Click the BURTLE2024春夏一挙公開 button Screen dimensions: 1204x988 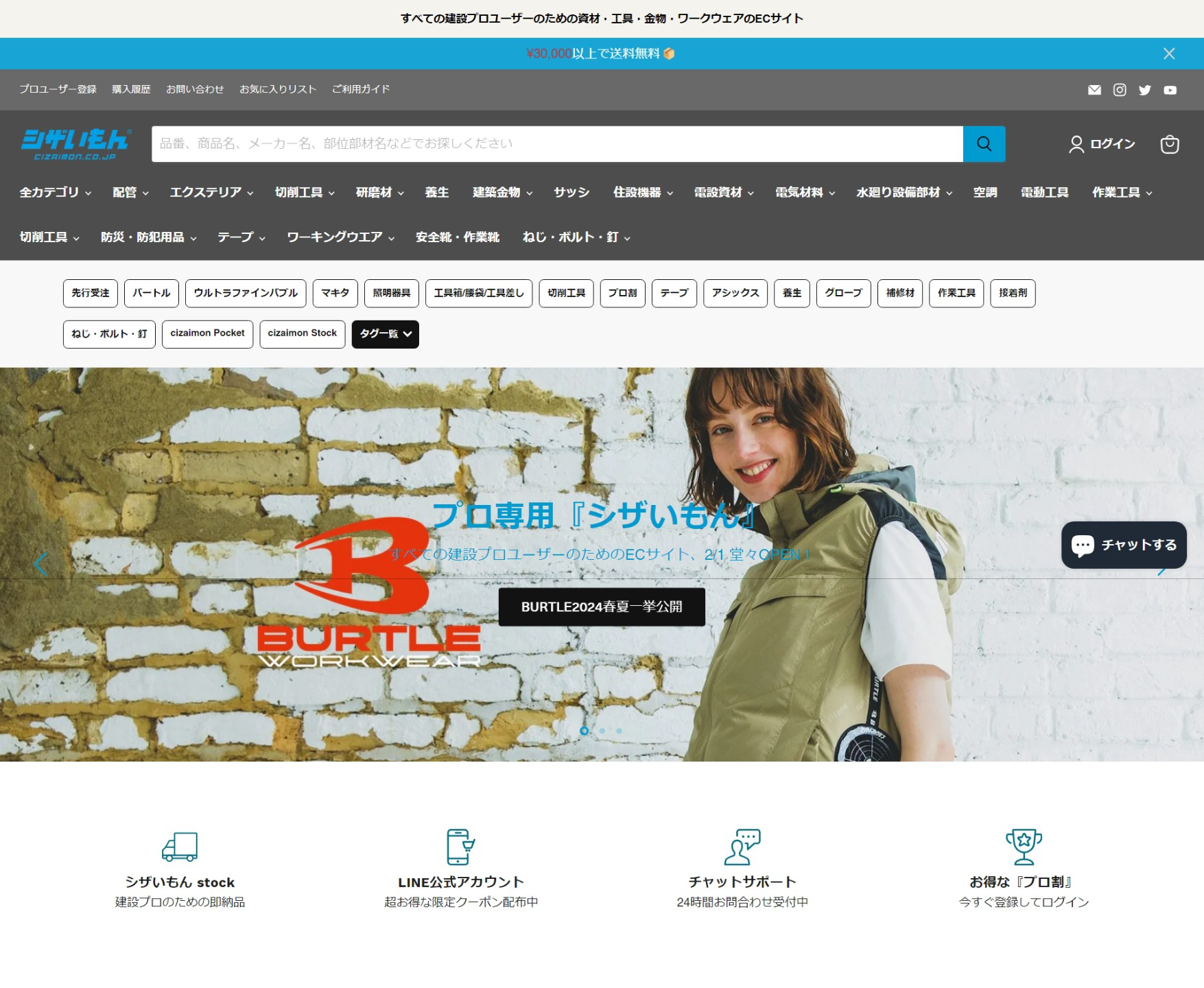(602, 607)
